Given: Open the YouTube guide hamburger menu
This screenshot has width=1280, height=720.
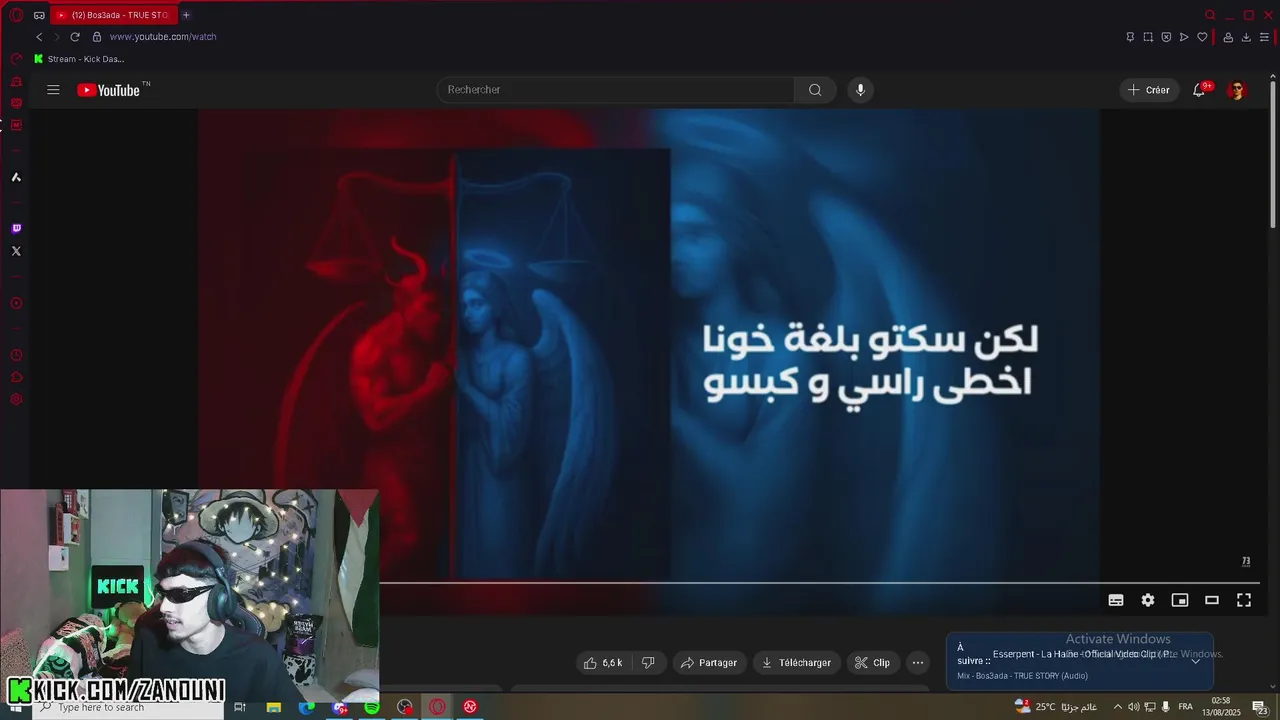Looking at the screenshot, I should tap(53, 90).
